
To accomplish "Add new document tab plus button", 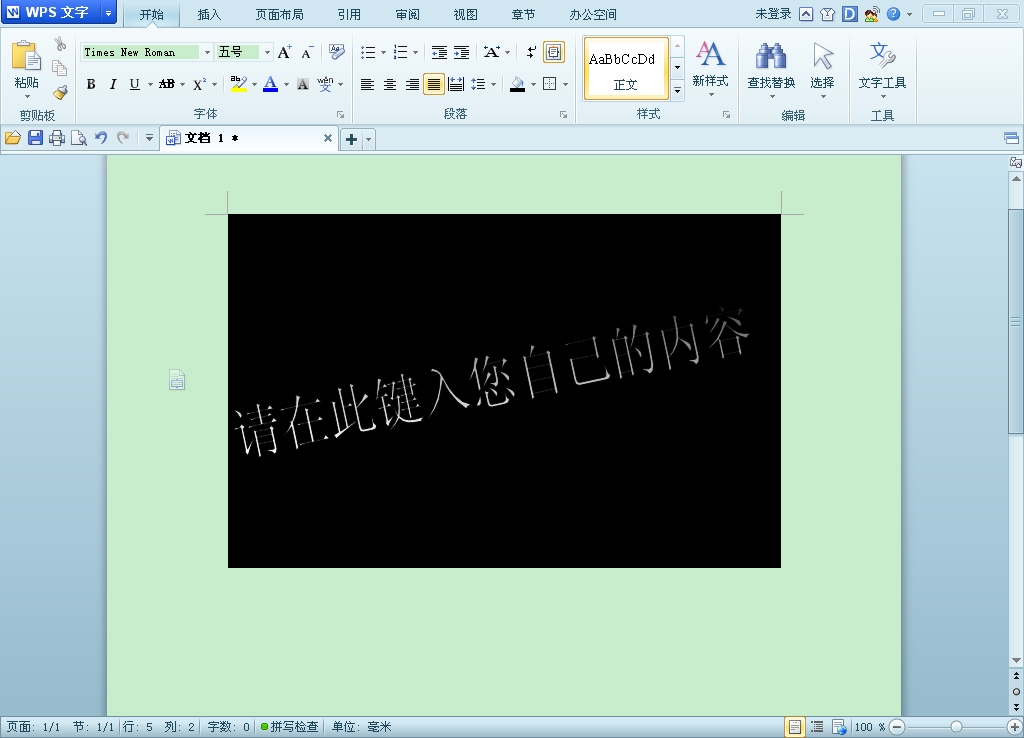I will [351, 139].
